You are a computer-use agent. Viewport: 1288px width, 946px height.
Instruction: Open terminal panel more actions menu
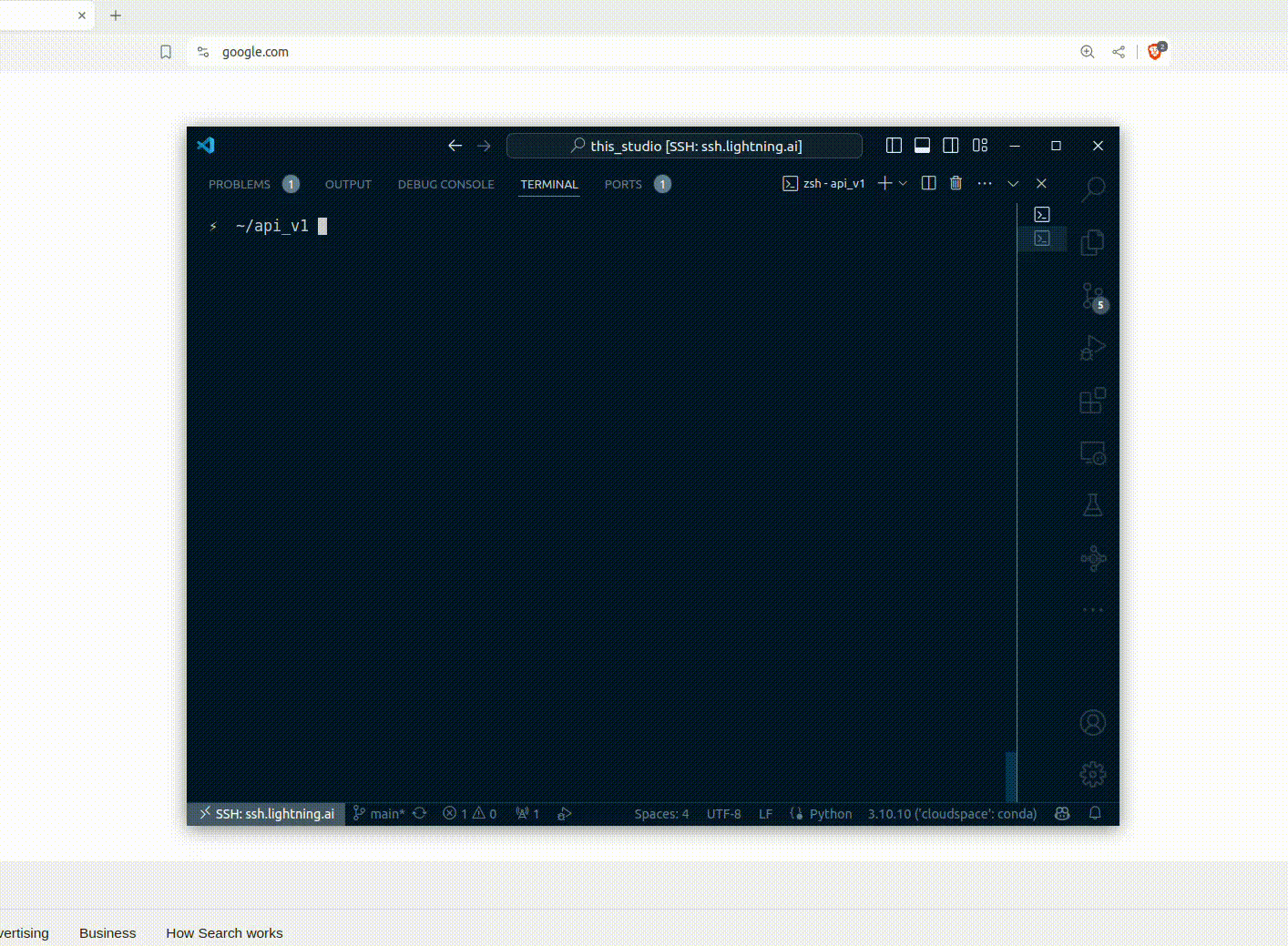(985, 184)
